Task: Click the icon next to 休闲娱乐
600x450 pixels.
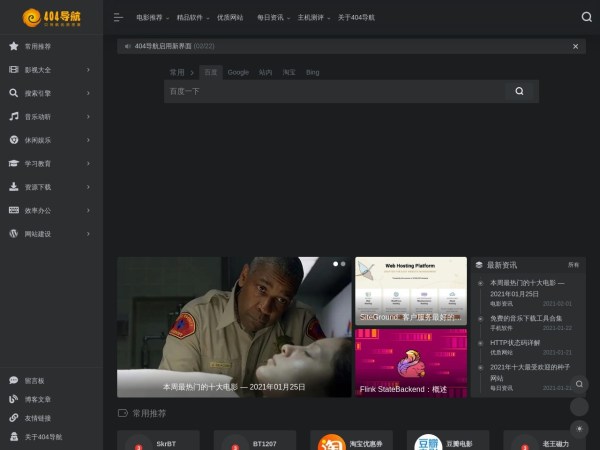Action: (14, 140)
